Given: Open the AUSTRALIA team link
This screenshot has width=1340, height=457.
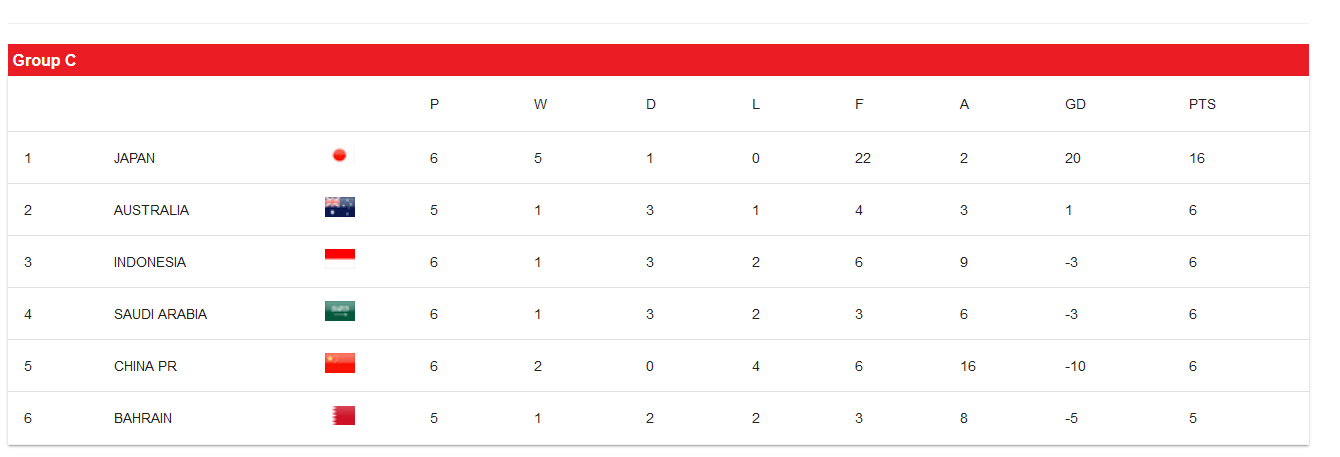Looking at the screenshot, I should click(151, 210).
